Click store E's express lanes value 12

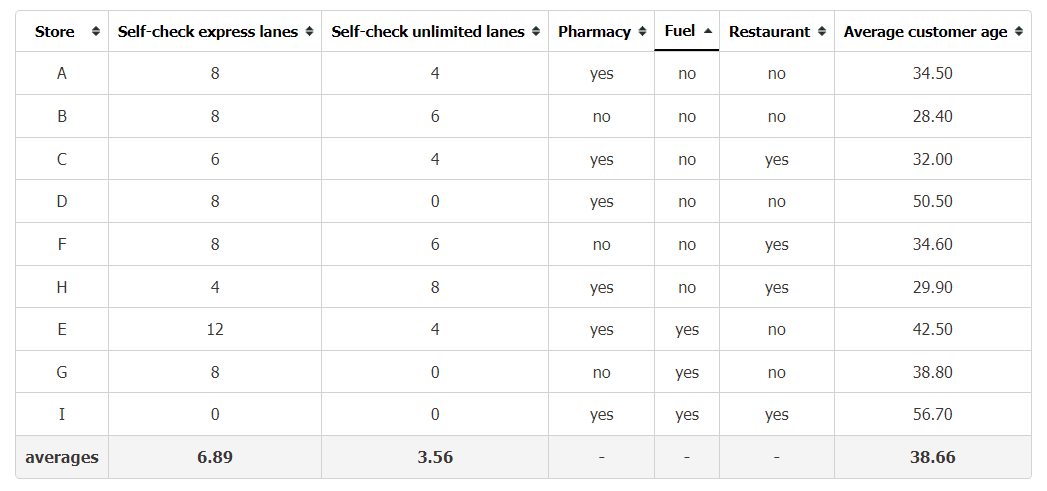pos(214,329)
